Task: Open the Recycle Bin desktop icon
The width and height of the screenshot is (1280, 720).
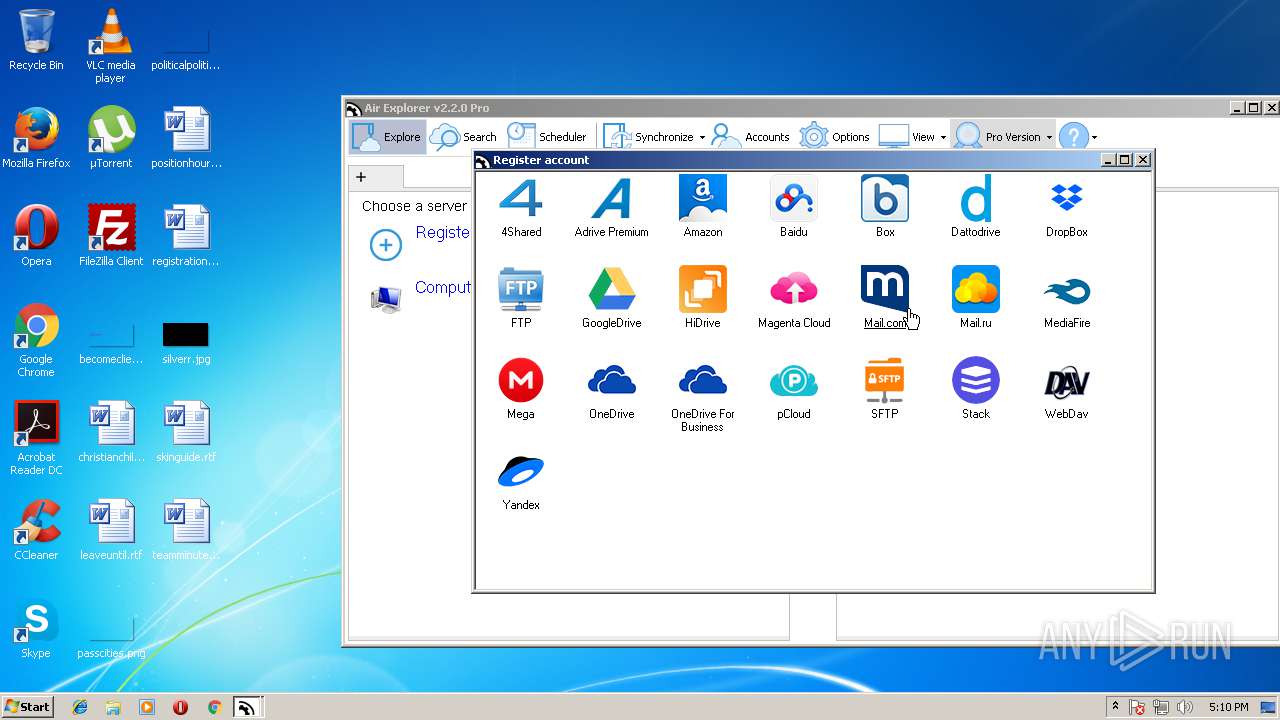Action: [x=36, y=40]
